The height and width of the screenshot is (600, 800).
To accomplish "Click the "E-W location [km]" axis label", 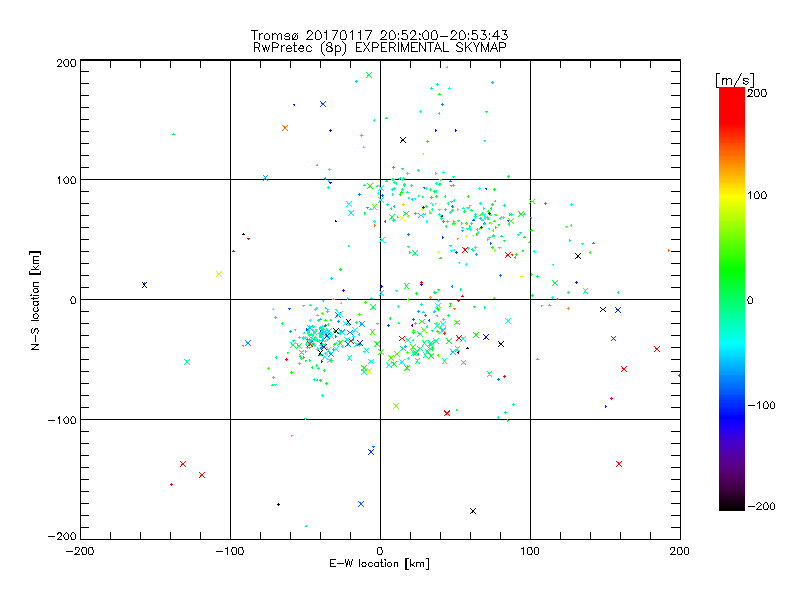I will point(379,564).
